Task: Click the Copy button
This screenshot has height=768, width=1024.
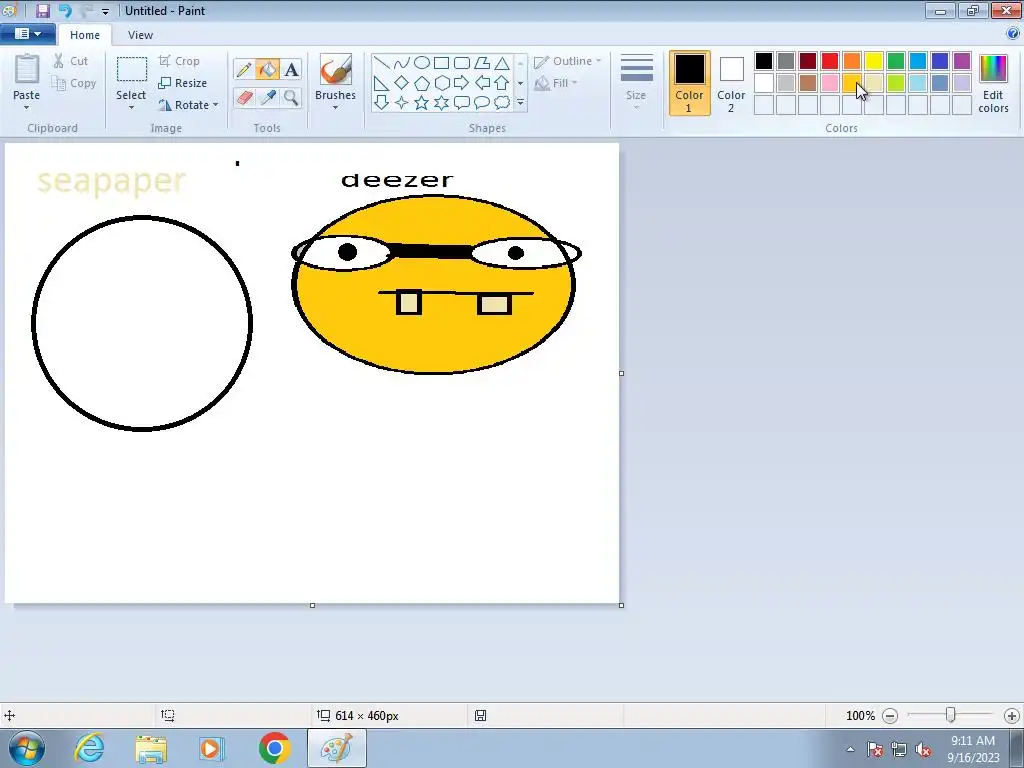Action: click(74, 83)
